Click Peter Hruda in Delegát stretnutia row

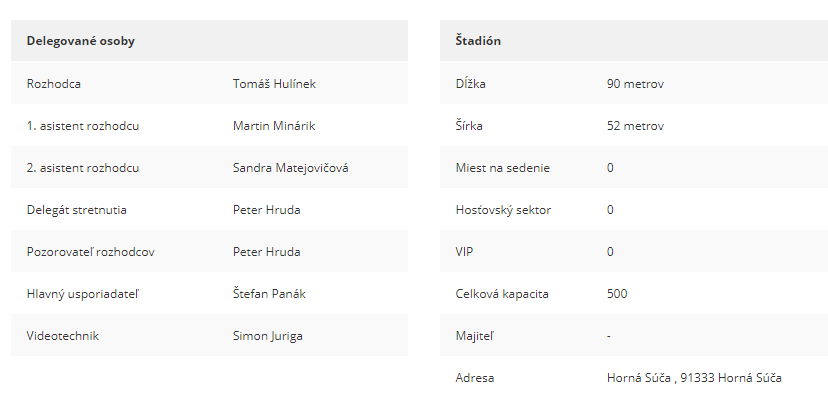[266, 210]
